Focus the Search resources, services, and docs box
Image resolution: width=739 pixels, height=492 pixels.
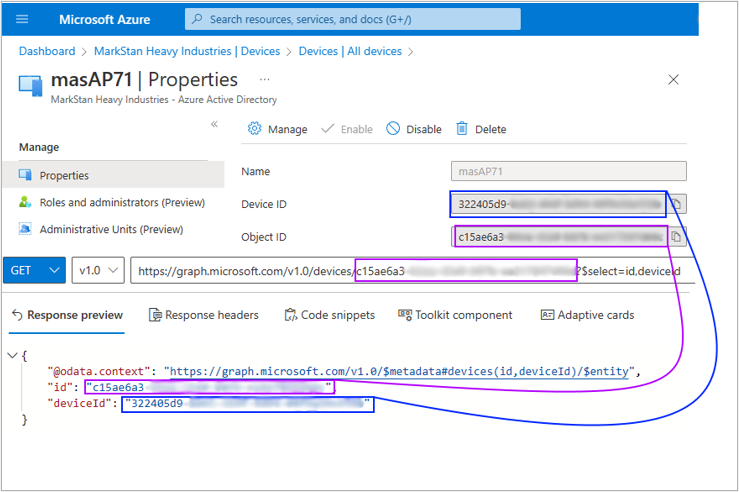(x=353, y=19)
